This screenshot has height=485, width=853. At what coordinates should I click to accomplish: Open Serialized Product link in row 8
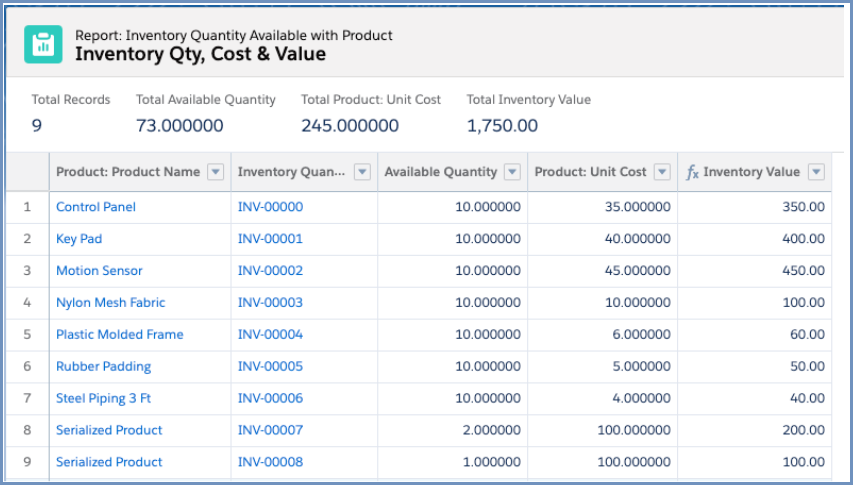(x=109, y=430)
